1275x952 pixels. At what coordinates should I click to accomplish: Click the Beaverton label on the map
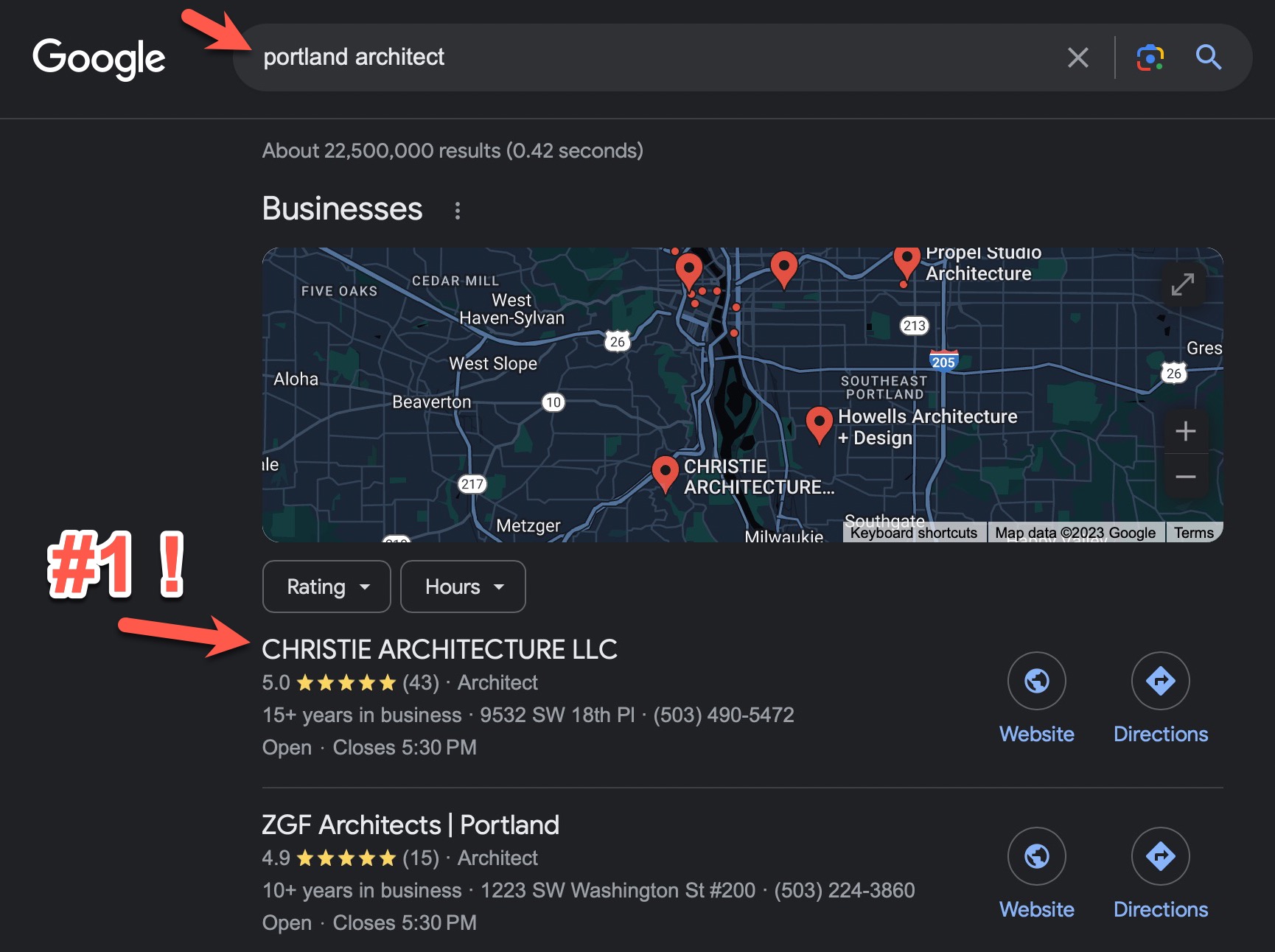tap(431, 402)
